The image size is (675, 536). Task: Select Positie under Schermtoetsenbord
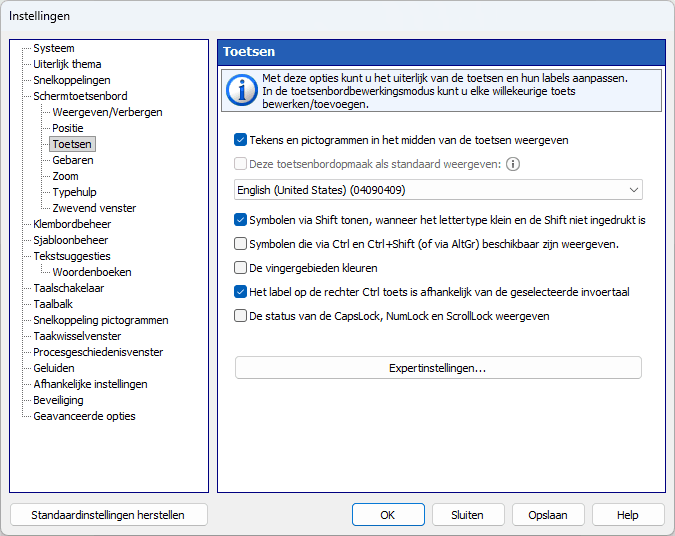point(68,128)
